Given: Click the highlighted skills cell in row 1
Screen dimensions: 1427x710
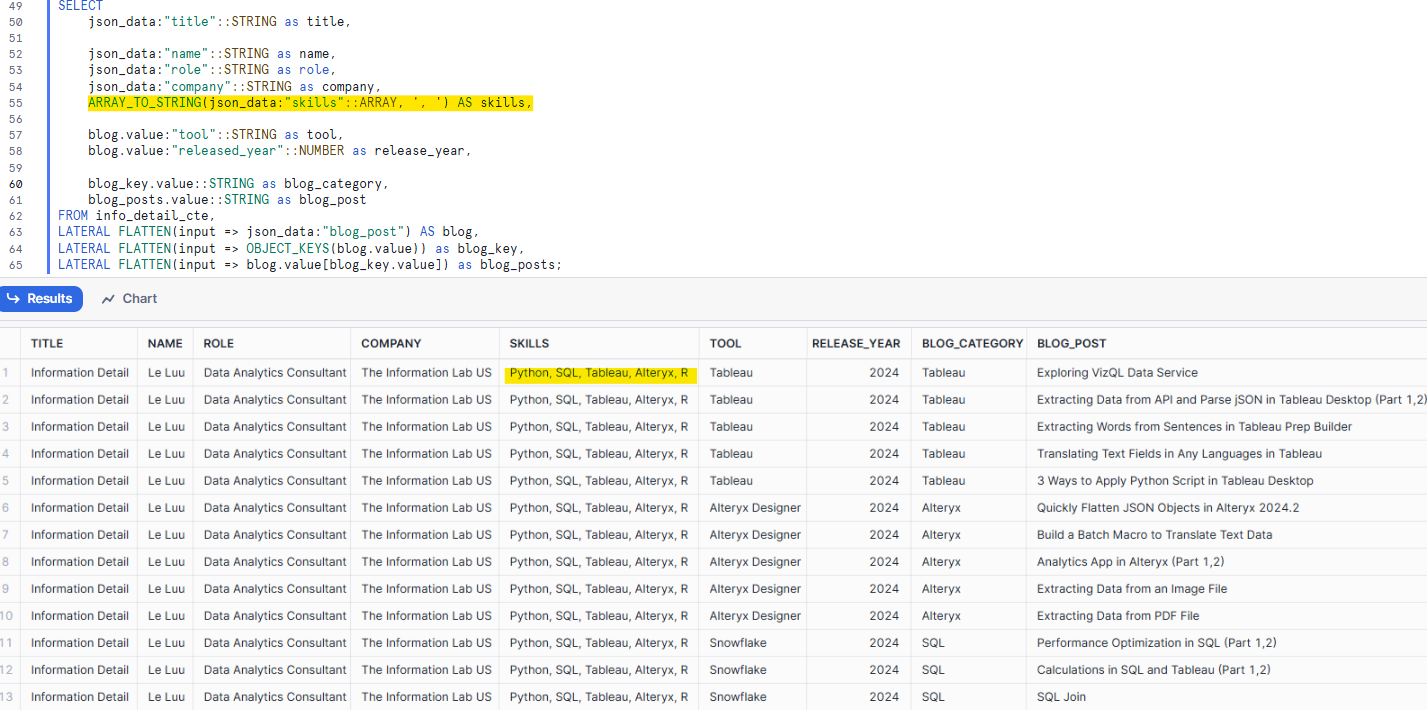Looking at the screenshot, I should 598,373.
